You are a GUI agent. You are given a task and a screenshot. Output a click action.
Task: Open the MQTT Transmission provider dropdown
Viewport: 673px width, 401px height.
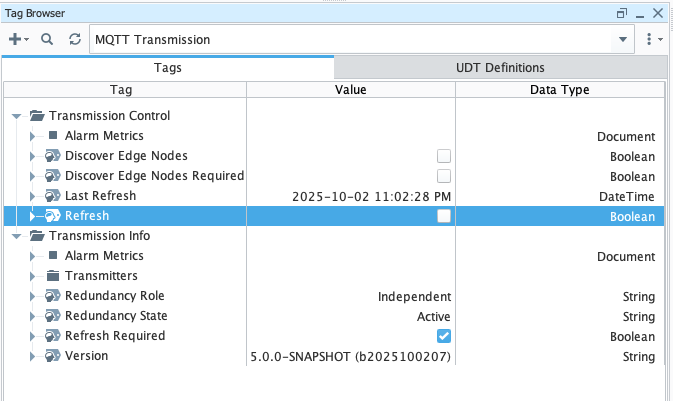pos(624,40)
